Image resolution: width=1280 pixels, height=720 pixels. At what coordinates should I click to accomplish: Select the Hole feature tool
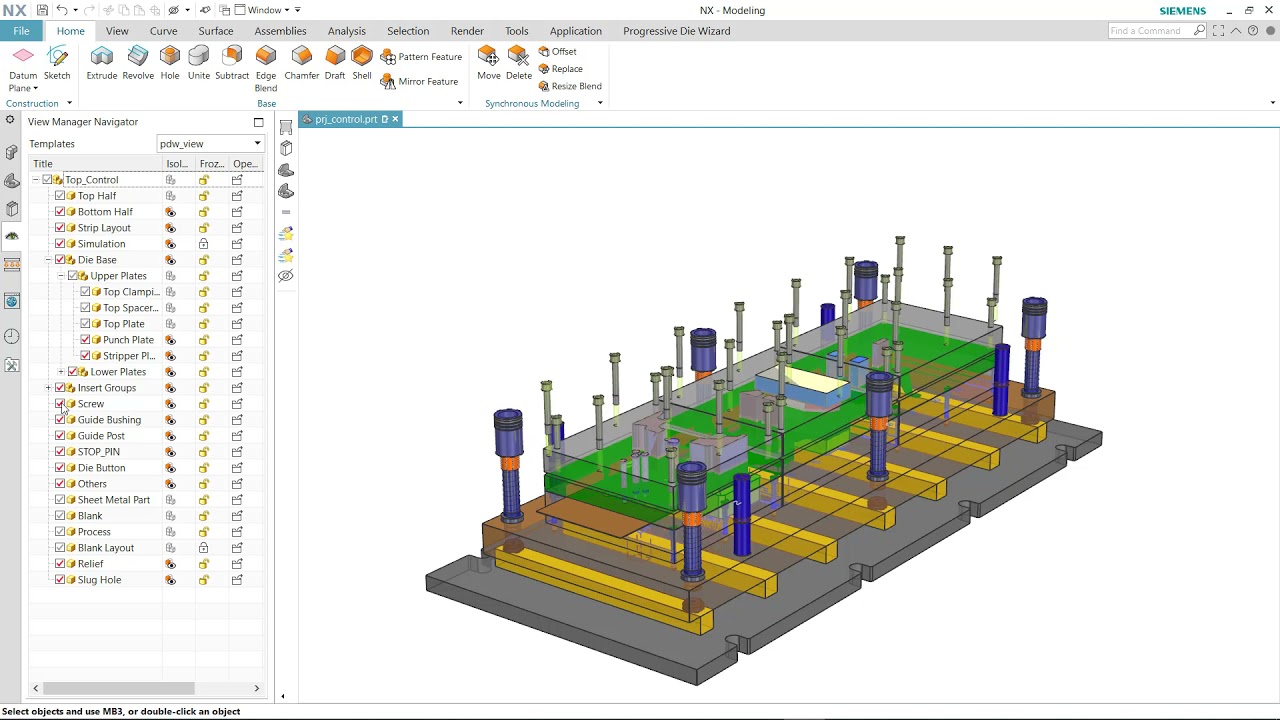click(x=170, y=63)
